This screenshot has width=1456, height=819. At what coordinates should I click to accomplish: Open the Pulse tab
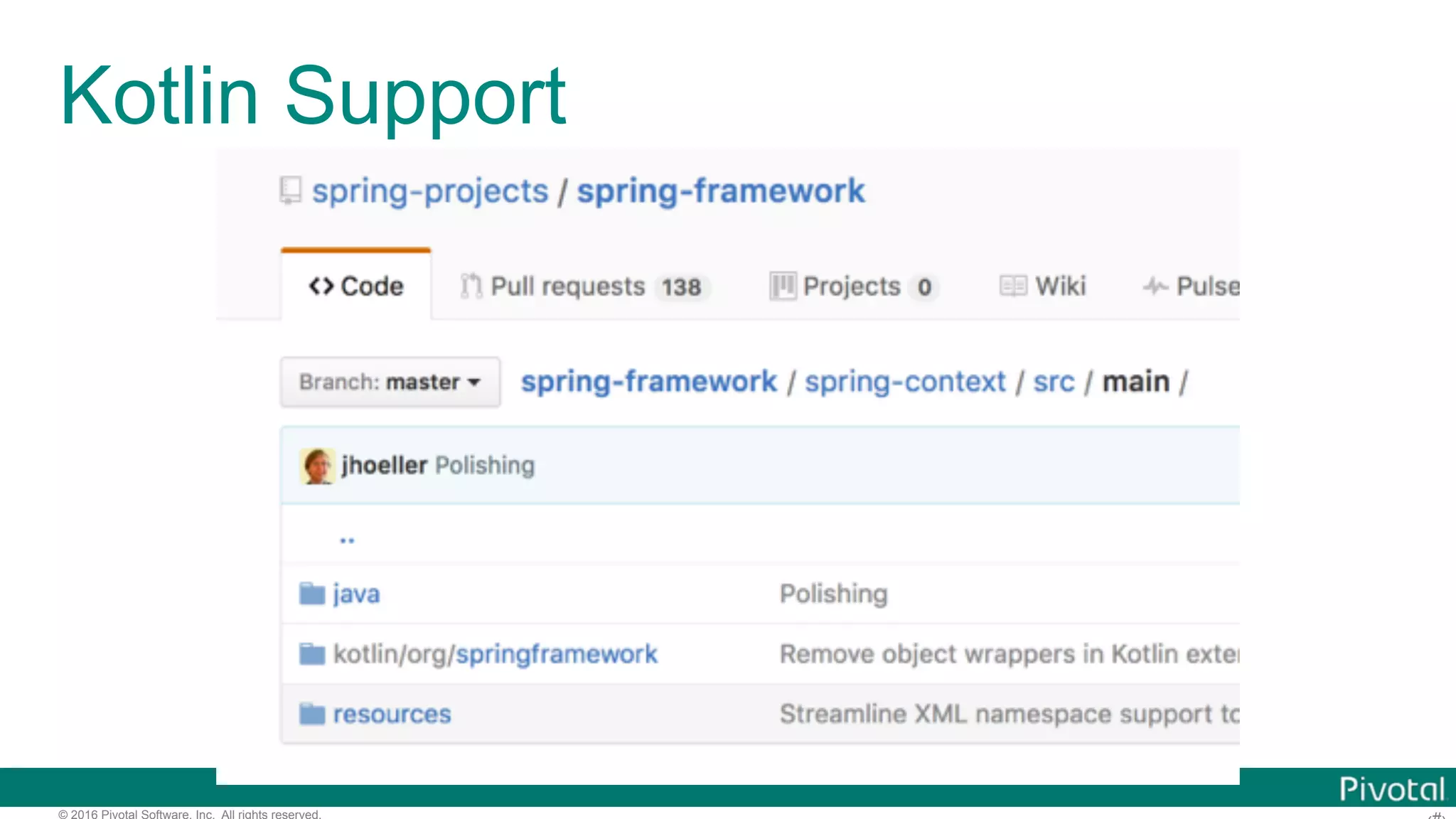click(x=1192, y=287)
